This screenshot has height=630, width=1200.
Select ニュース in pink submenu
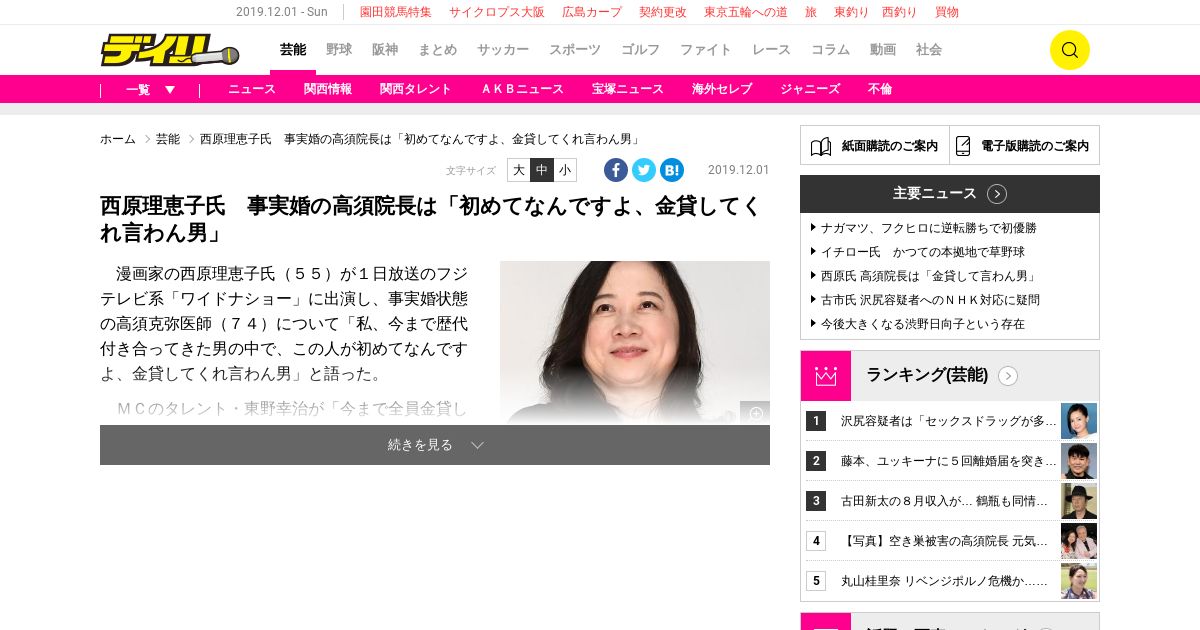coord(252,89)
